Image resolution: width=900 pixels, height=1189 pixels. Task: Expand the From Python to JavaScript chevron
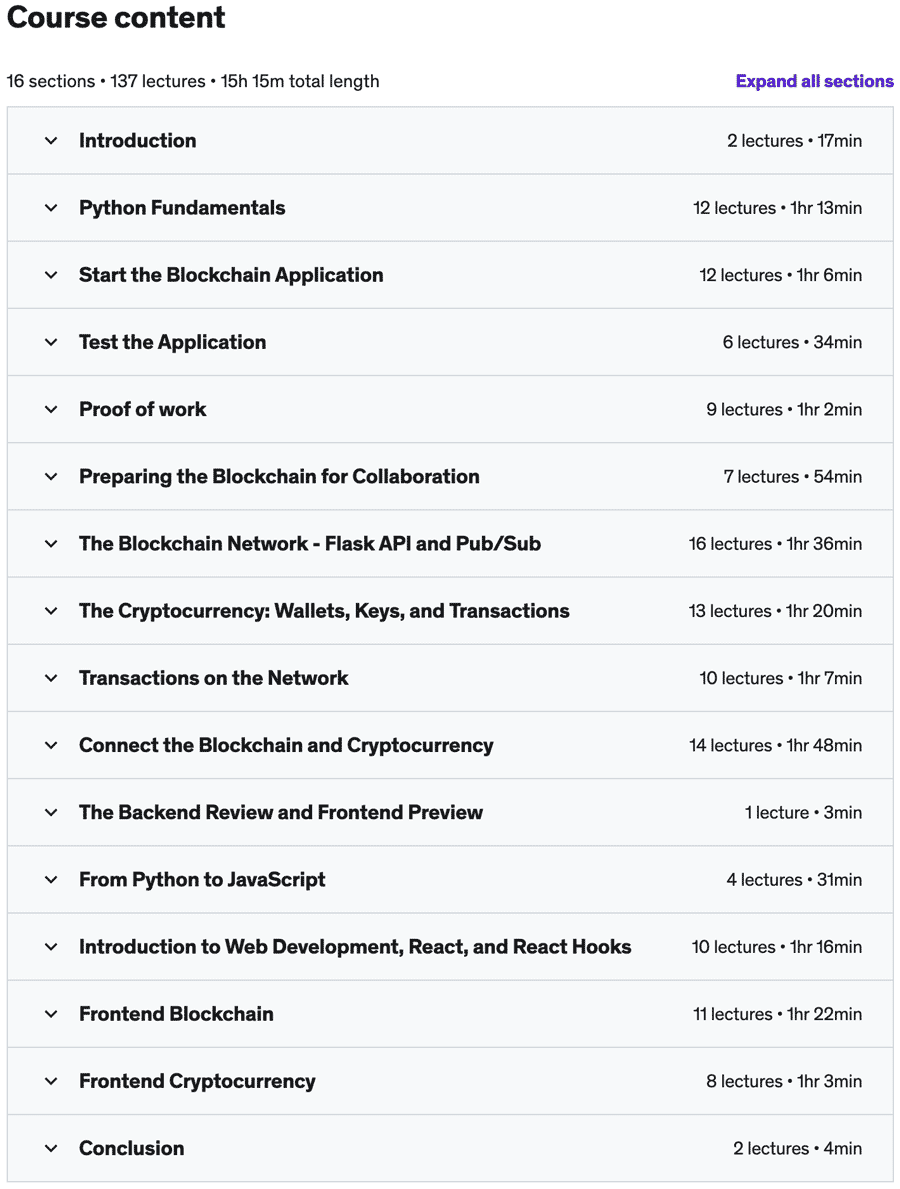51,880
